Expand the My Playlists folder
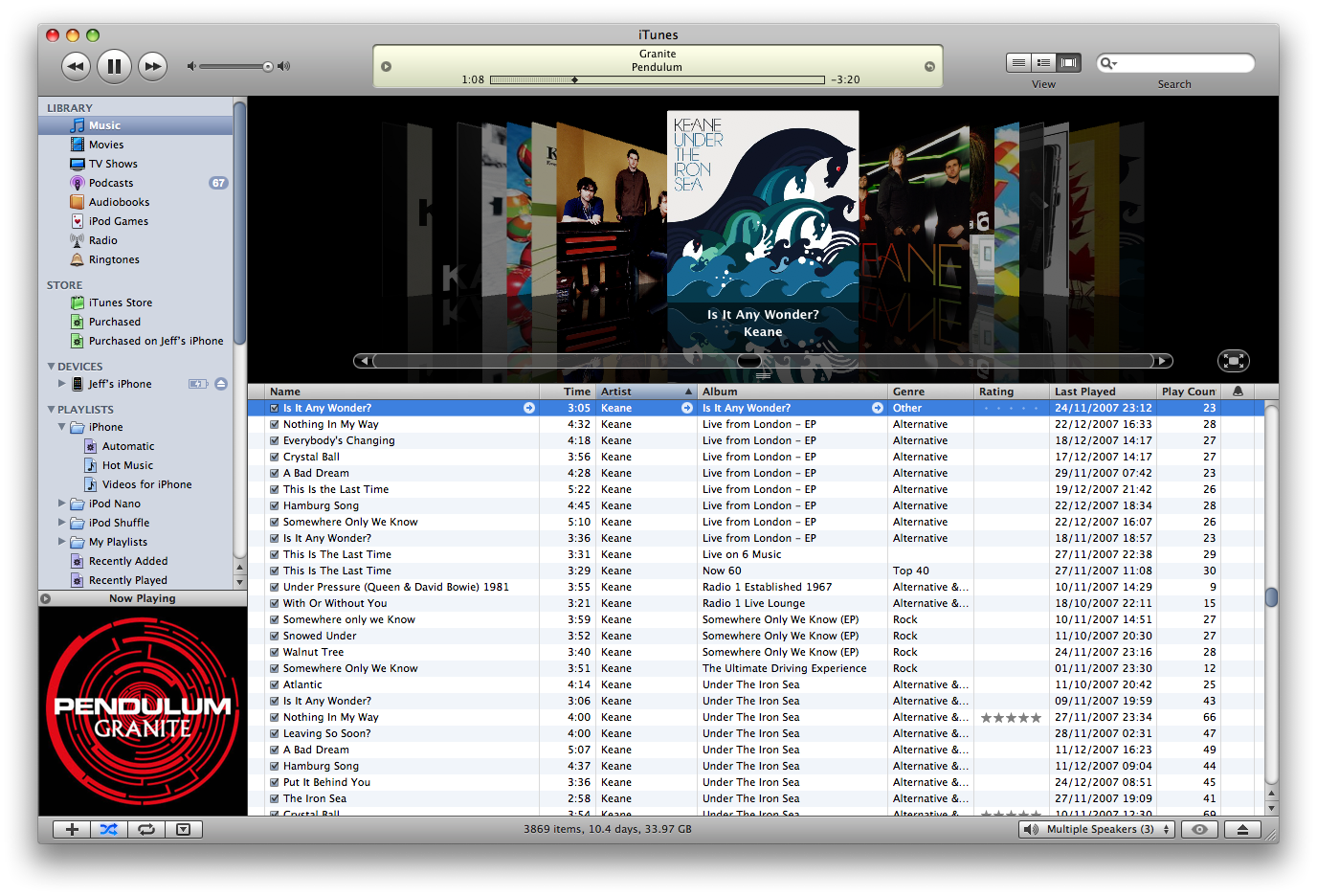 coord(62,542)
